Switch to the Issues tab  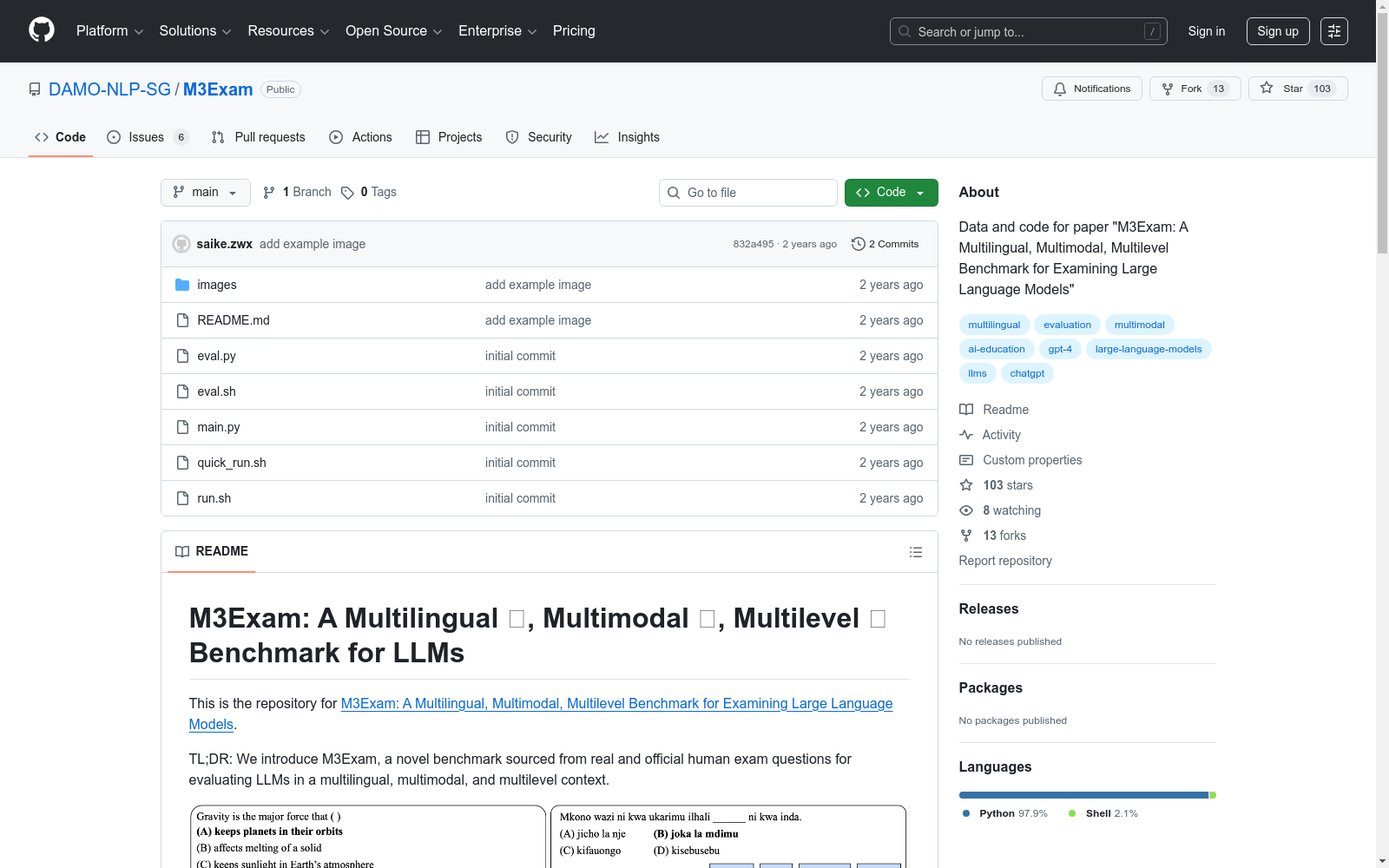(146, 137)
